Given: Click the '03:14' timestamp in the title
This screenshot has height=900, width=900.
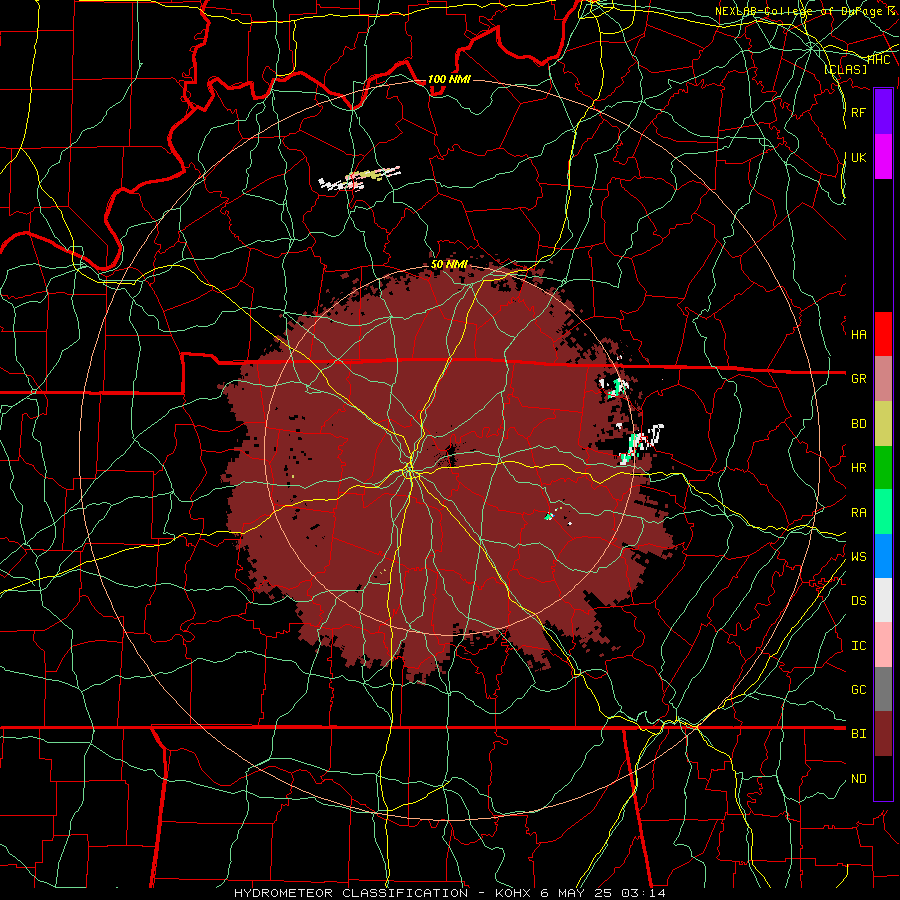Looking at the screenshot, I should point(643,893).
